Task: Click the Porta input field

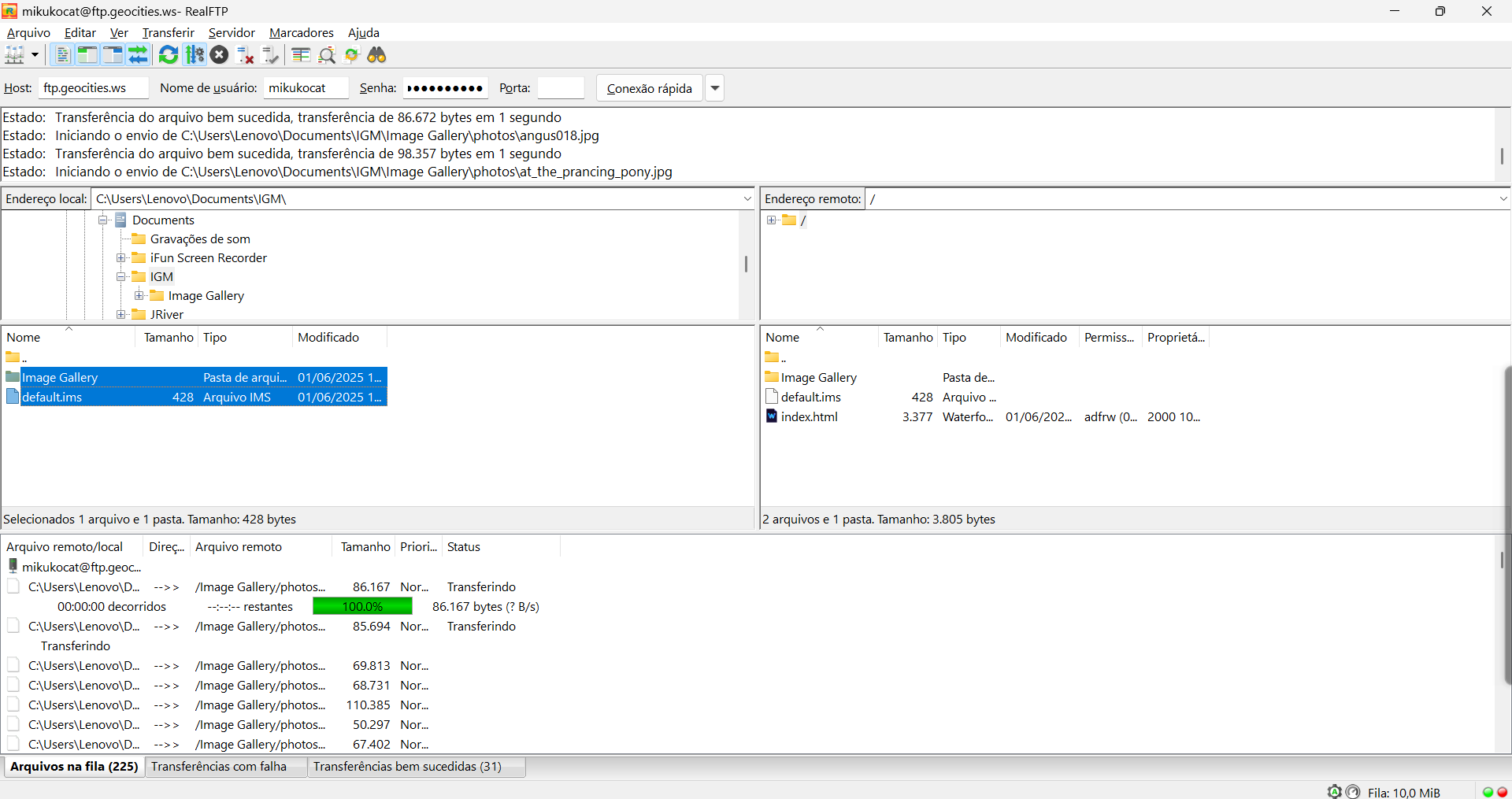Action: (x=561, y=88)
